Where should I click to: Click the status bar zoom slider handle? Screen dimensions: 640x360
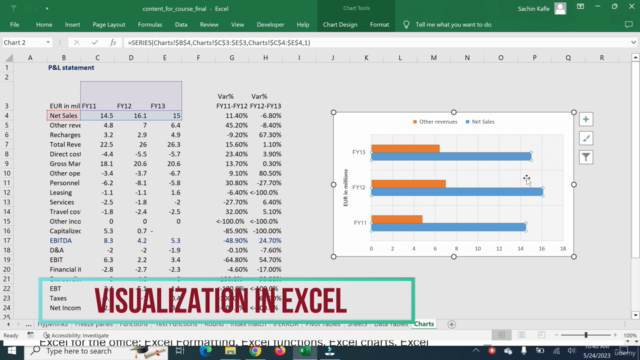[586, 335]
